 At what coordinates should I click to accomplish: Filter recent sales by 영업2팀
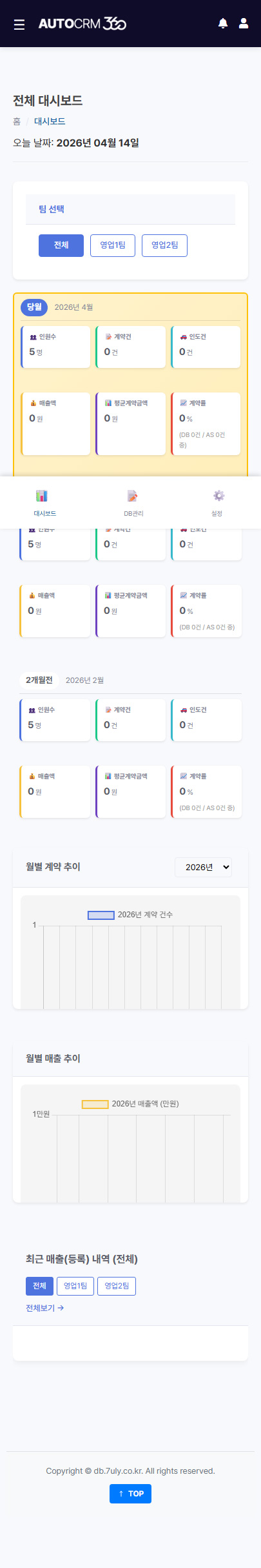pyautogui.click(x=117, y=1286)
